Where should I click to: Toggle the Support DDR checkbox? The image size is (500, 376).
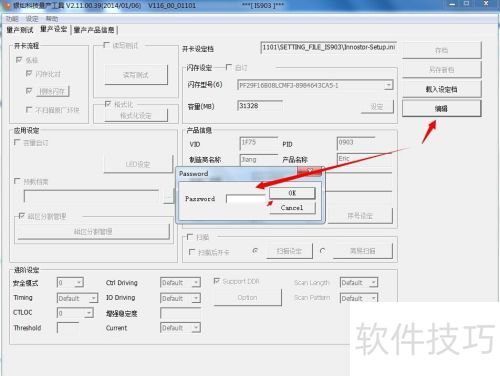point(217,281)
